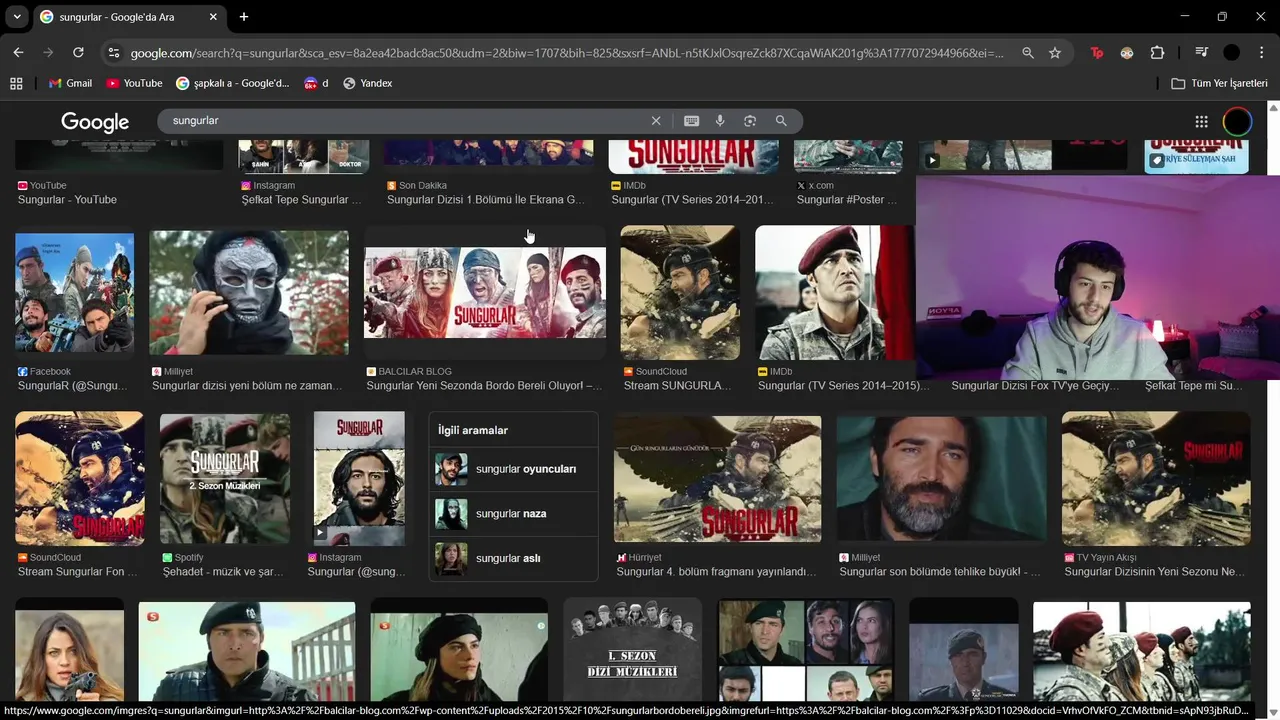
Task: Open Şehadet - müzik ve şar... Spotify link
Action: (x=223, y=572)
